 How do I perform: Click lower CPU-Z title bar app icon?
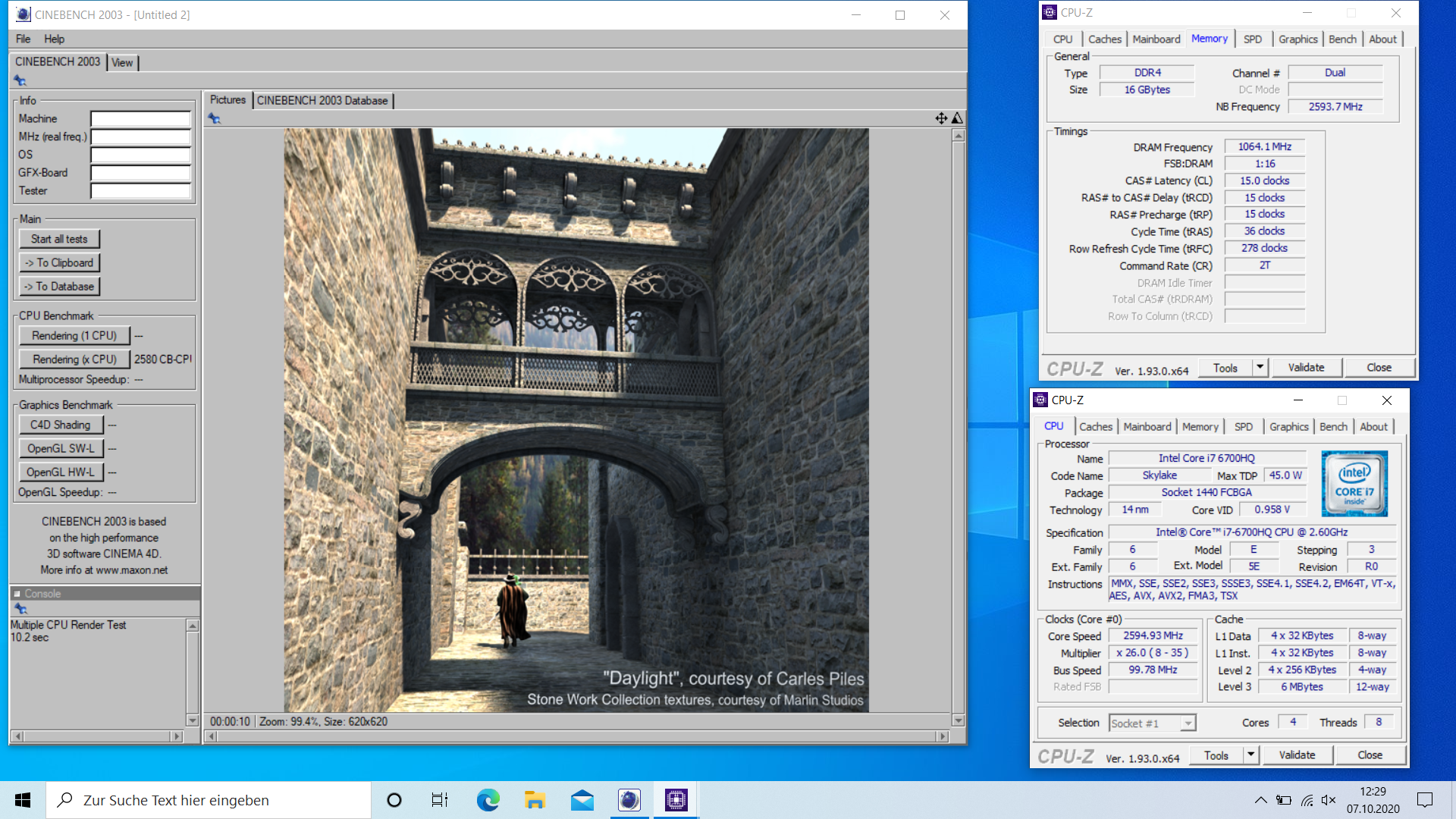pos(1040,400)
